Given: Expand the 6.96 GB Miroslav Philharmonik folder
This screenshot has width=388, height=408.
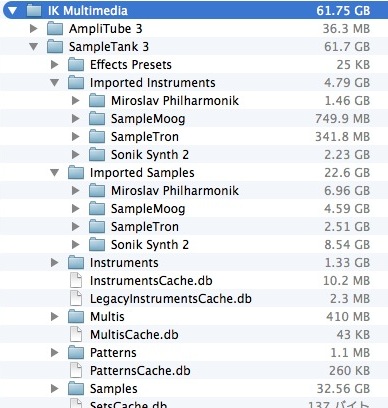Looking at the screenshot, I should (76, 191).
